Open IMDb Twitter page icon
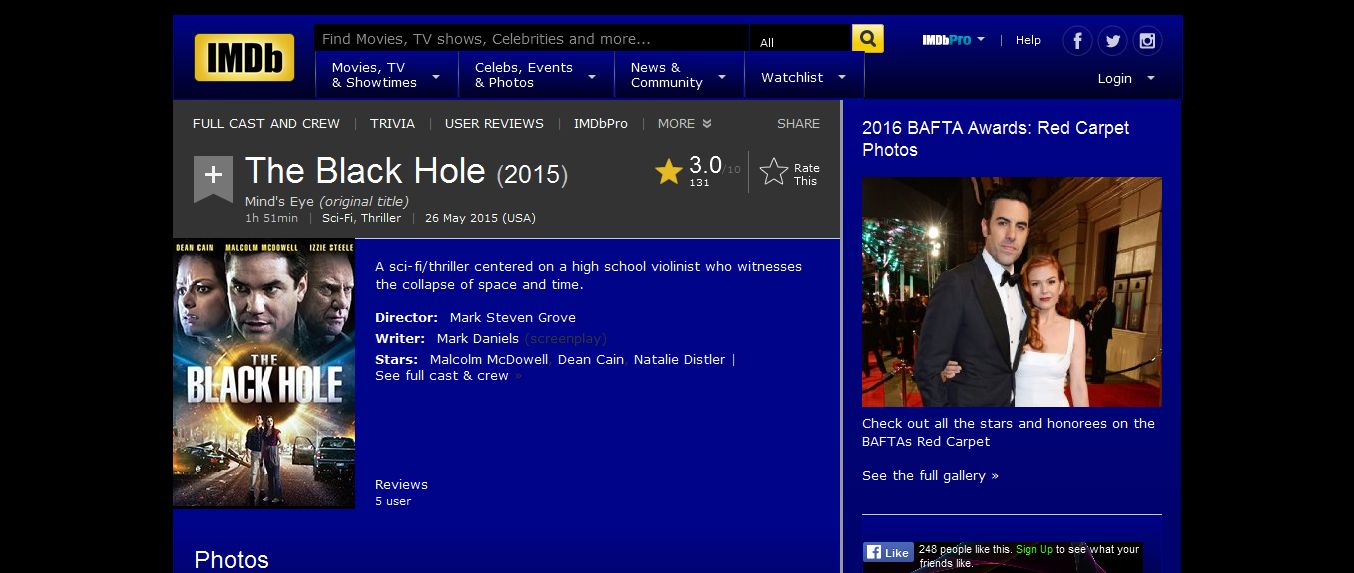This screenshot has width=1354, height=573. (x=1112, y=41)
